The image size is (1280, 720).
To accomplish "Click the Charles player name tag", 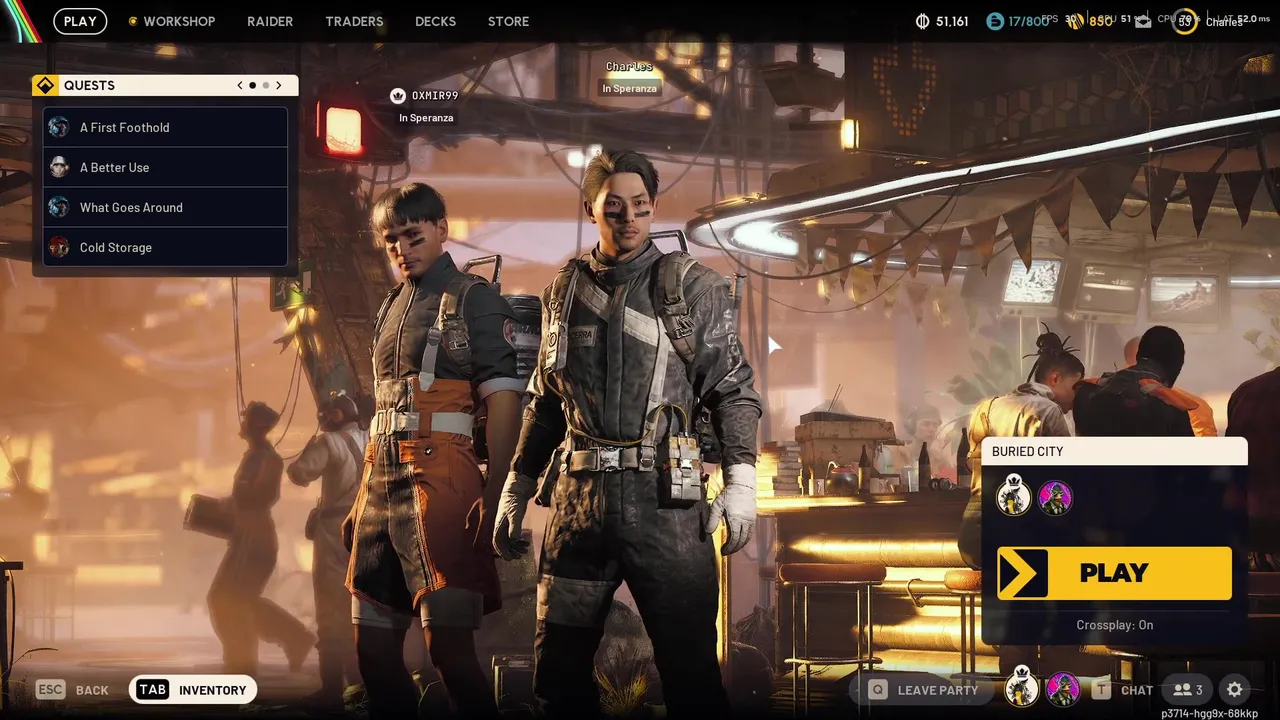I will point(629,66).
